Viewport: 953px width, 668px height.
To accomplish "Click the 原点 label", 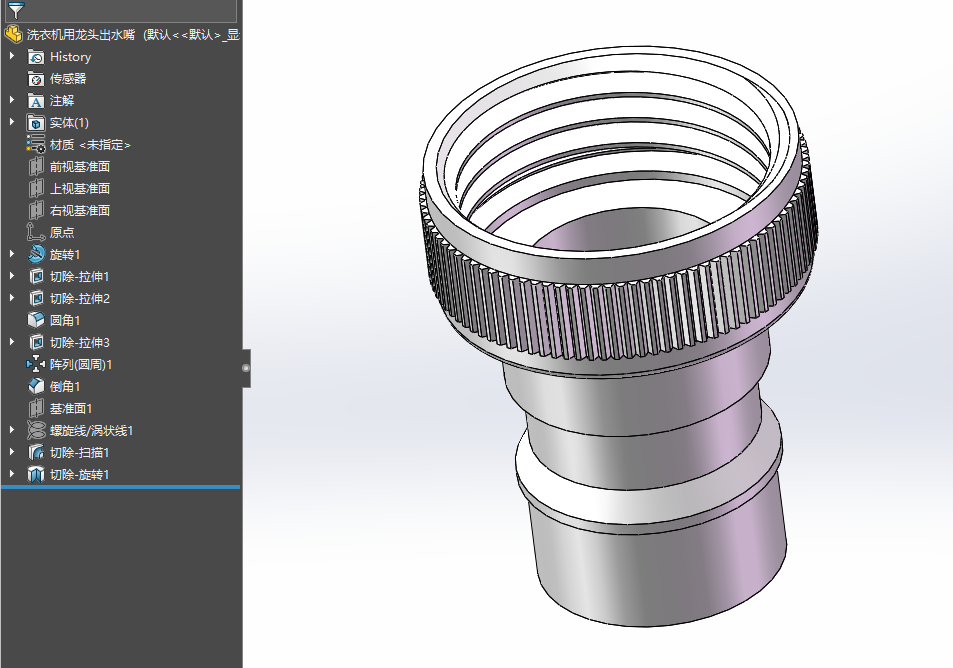I will 62,232.
